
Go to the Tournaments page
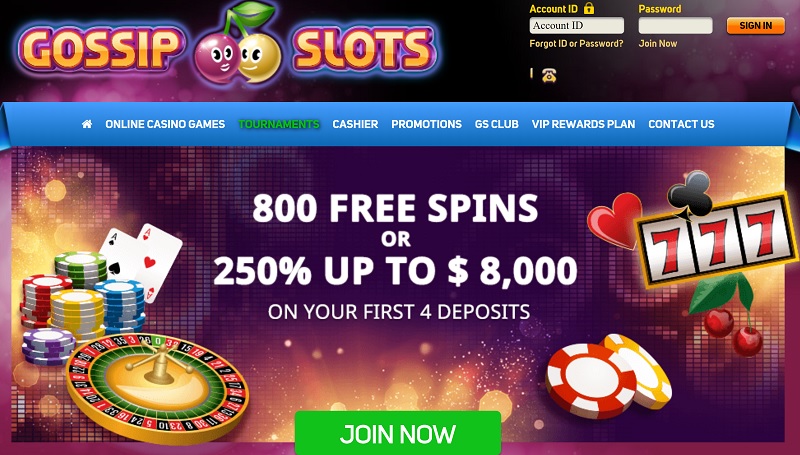[279, 124]
